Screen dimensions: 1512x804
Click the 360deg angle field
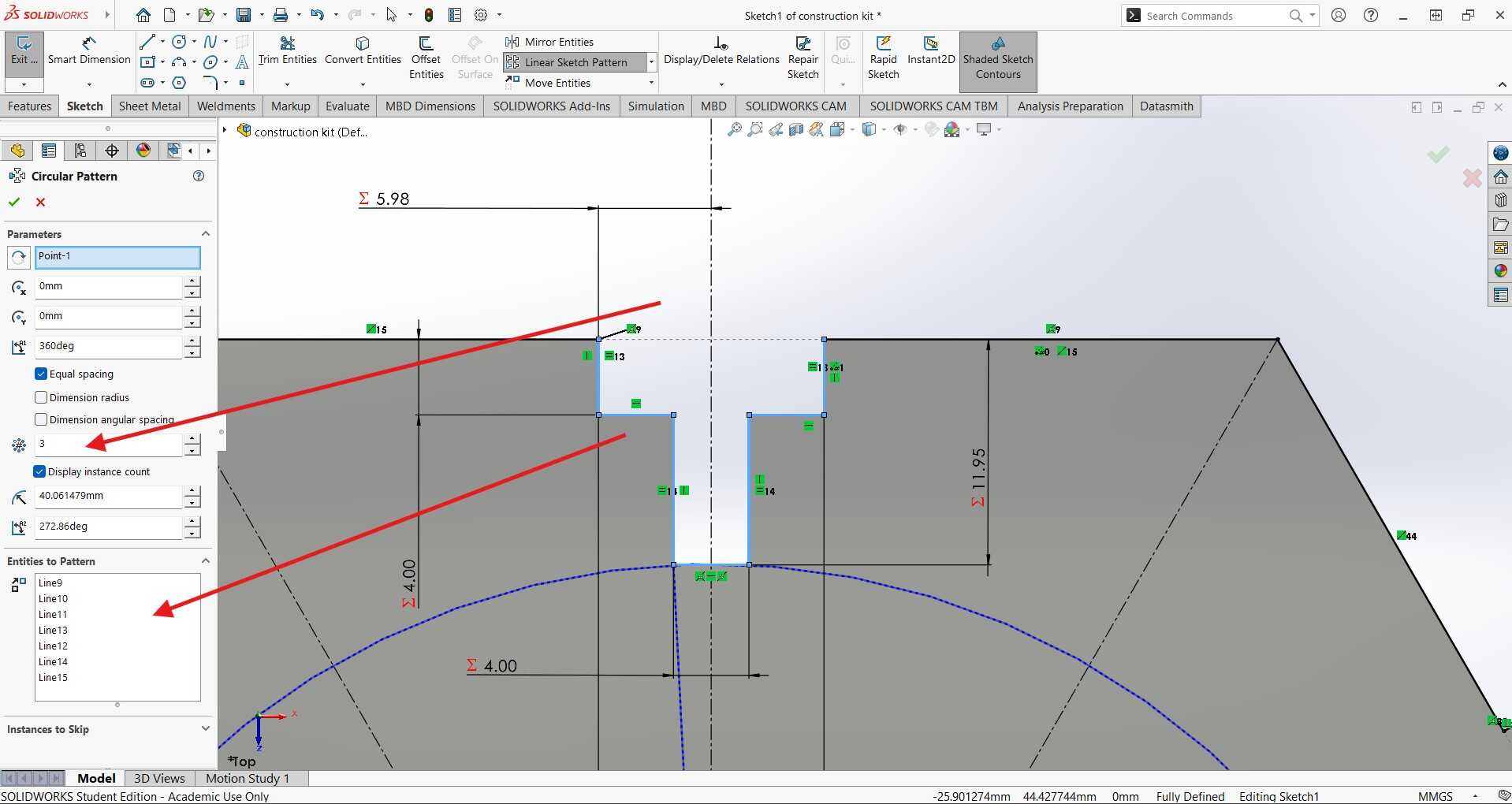[x=108, y=346]
